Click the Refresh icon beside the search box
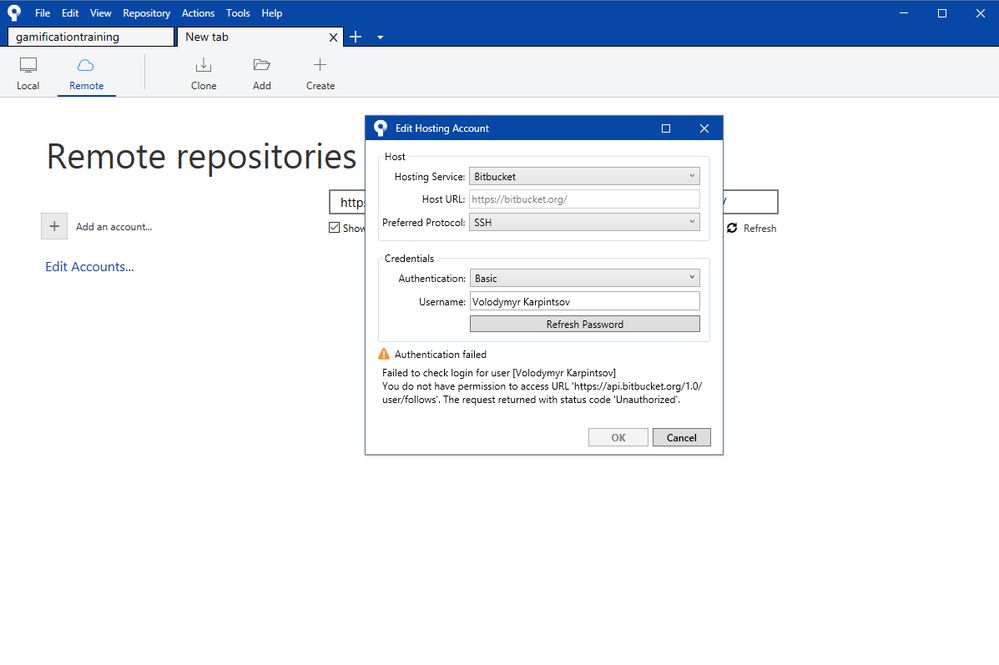 (732, 228)
